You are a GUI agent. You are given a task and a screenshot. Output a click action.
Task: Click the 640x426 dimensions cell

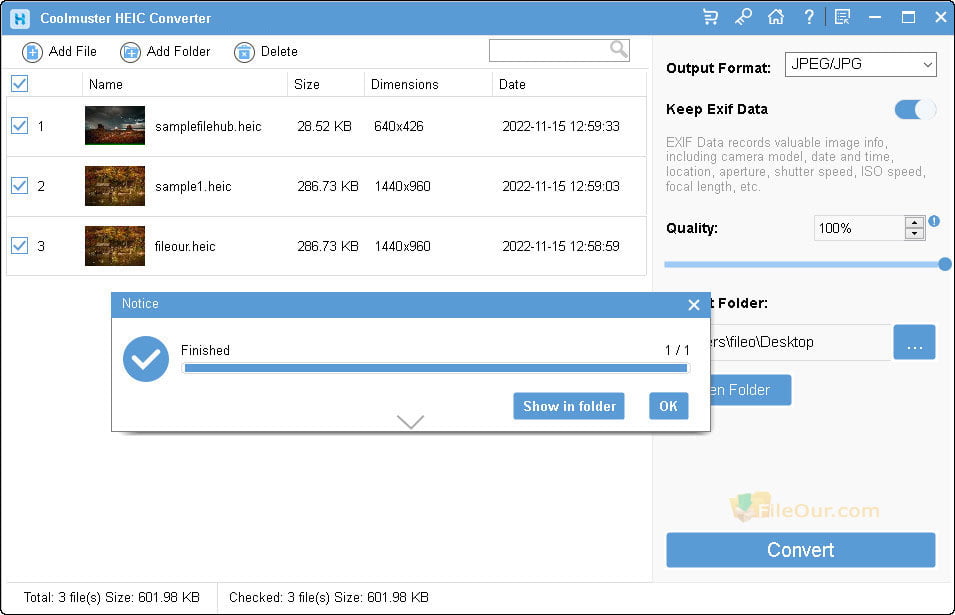pos(399,127)
